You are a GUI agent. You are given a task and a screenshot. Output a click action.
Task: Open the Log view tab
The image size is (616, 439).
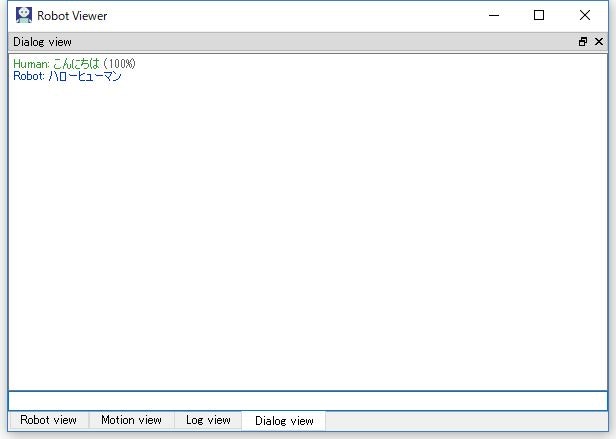coord(208,420)
